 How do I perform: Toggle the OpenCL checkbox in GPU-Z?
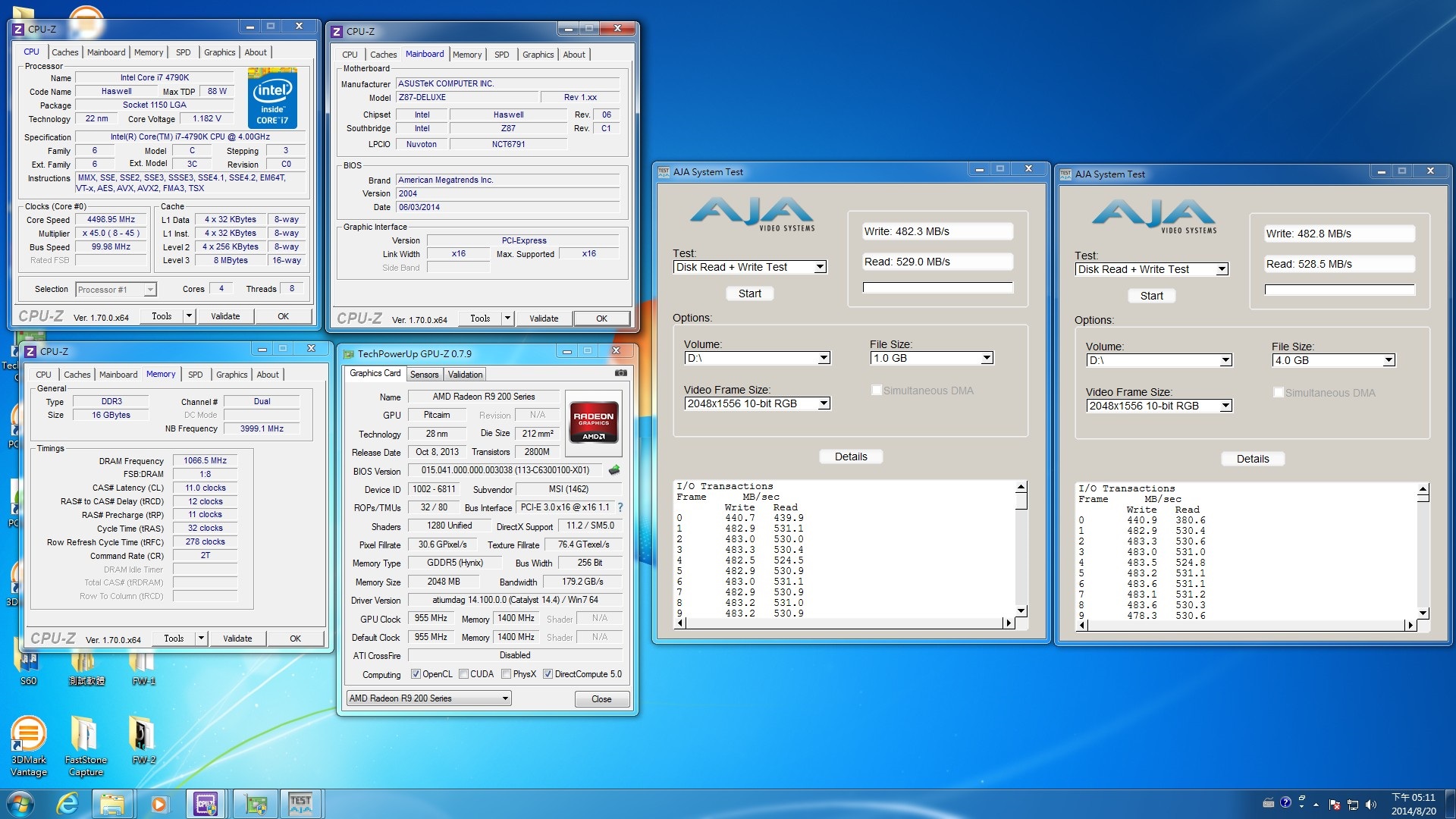[x=416, y=674]
